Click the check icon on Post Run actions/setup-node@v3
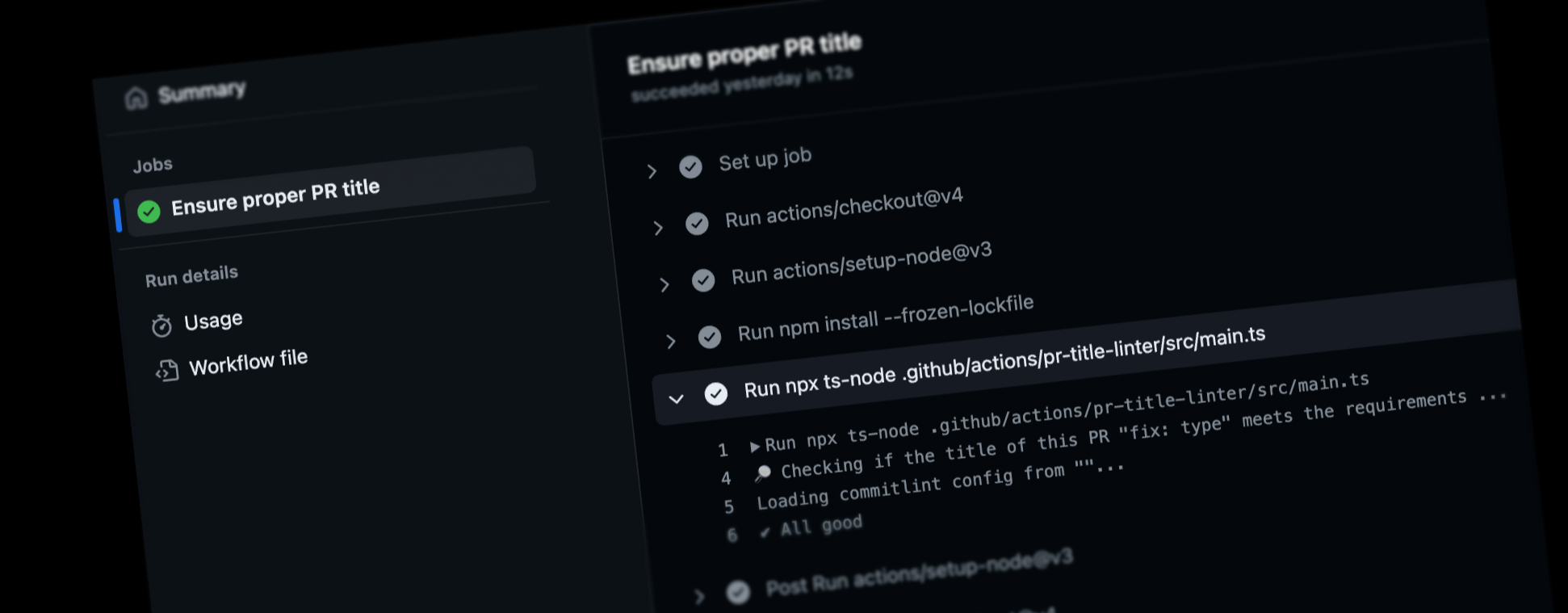This screenshot has width=1568, height=613. 738,592
